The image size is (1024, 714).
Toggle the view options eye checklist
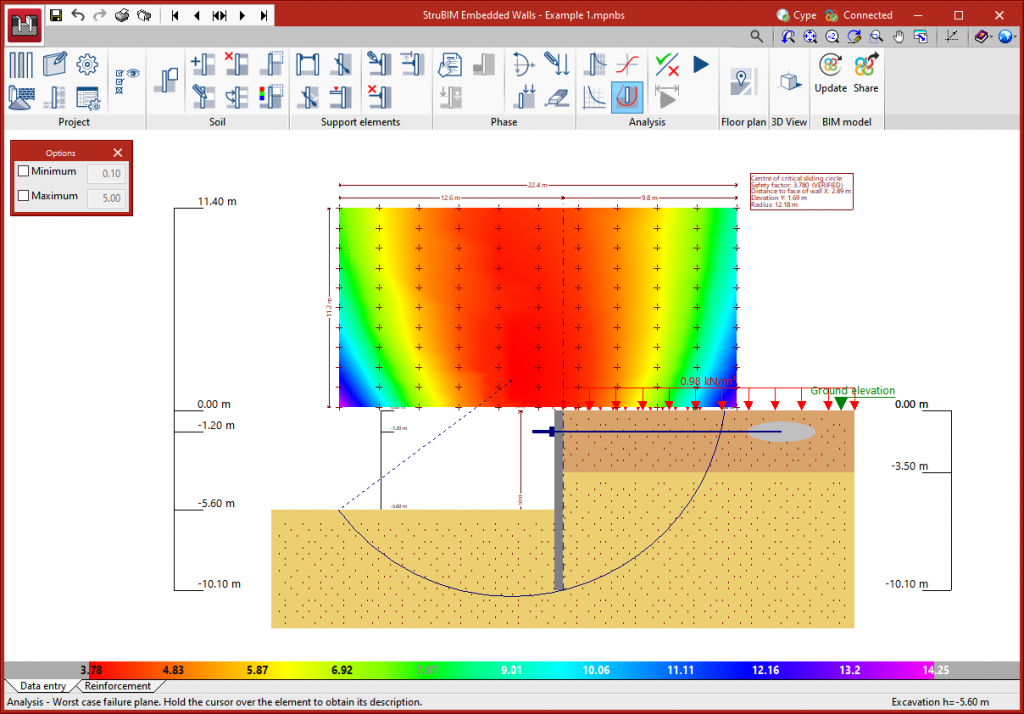click(x=127, y=80)
